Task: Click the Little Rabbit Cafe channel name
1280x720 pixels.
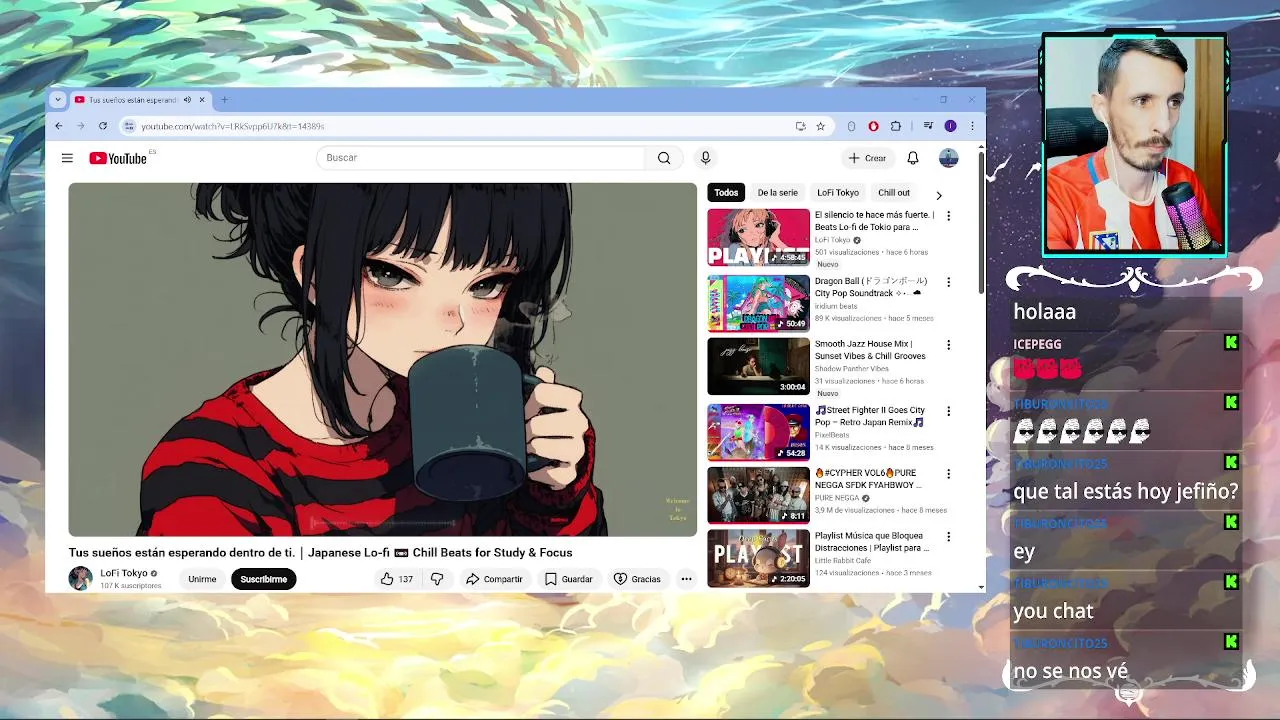Action: pyautogui.click(x=843, y=561)
